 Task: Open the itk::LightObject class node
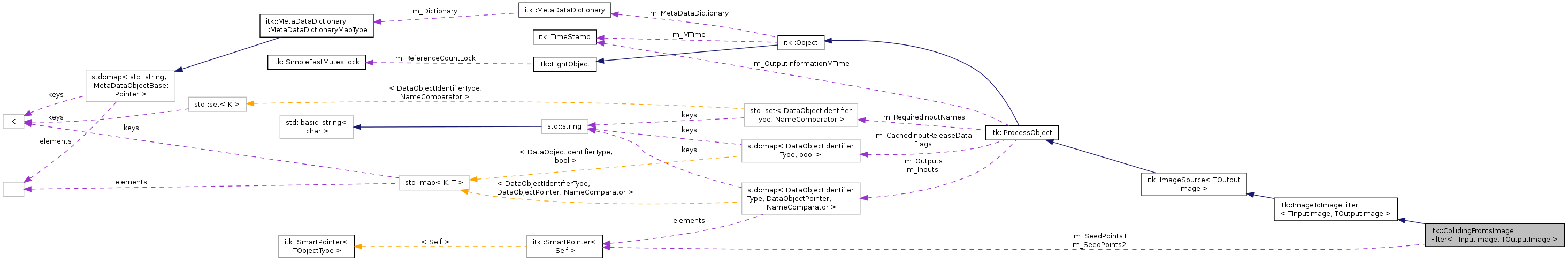click(x=565, y=64)
